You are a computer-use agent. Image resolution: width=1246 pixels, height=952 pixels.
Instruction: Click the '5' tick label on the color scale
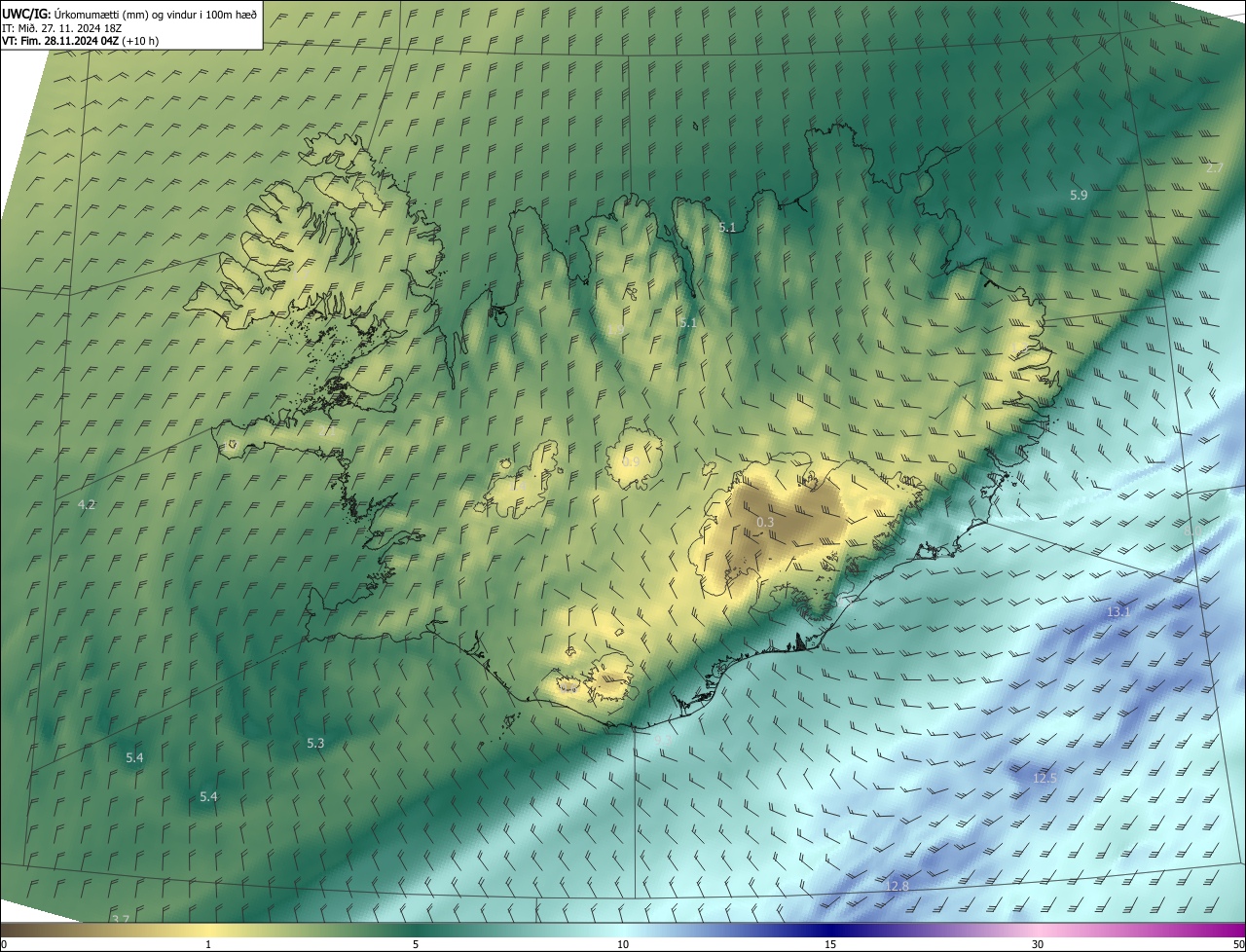click(416, 945)
